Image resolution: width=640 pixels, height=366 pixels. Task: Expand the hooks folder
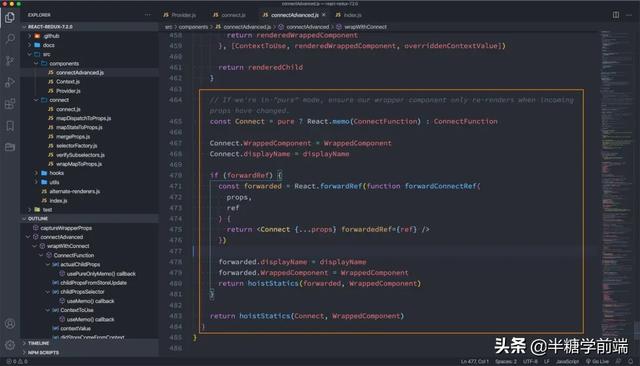tap(90, 173)
